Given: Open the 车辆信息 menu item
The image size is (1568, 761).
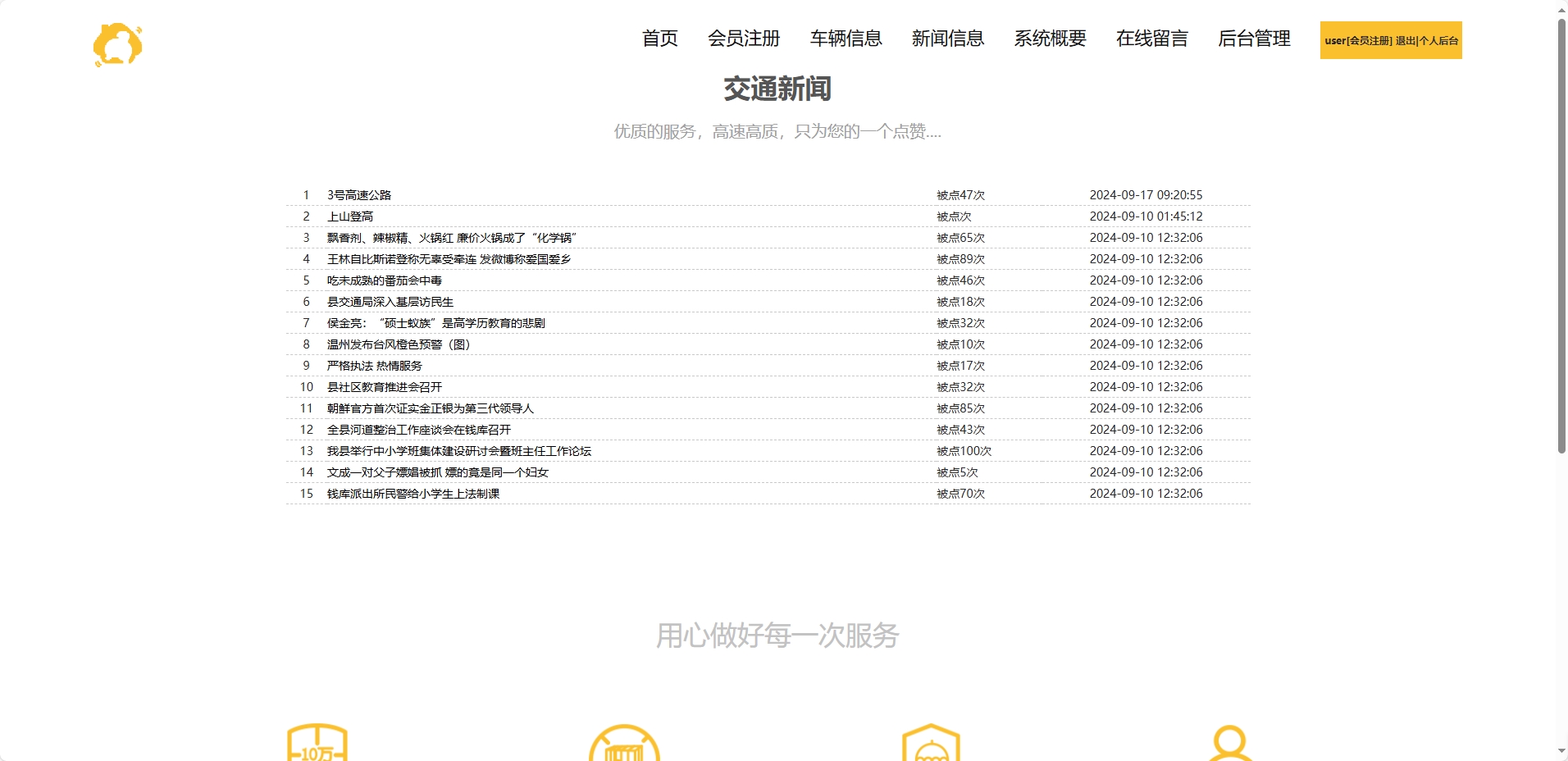Looking at the screenshot, I should click(x=846, y=39).
